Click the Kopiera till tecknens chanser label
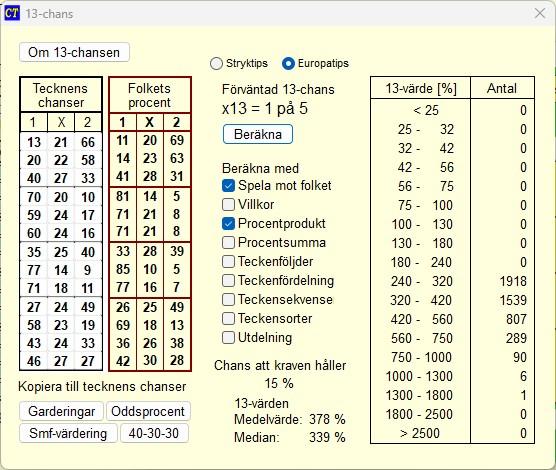Viewport: 556px width, 470px height. coord(102,386)
